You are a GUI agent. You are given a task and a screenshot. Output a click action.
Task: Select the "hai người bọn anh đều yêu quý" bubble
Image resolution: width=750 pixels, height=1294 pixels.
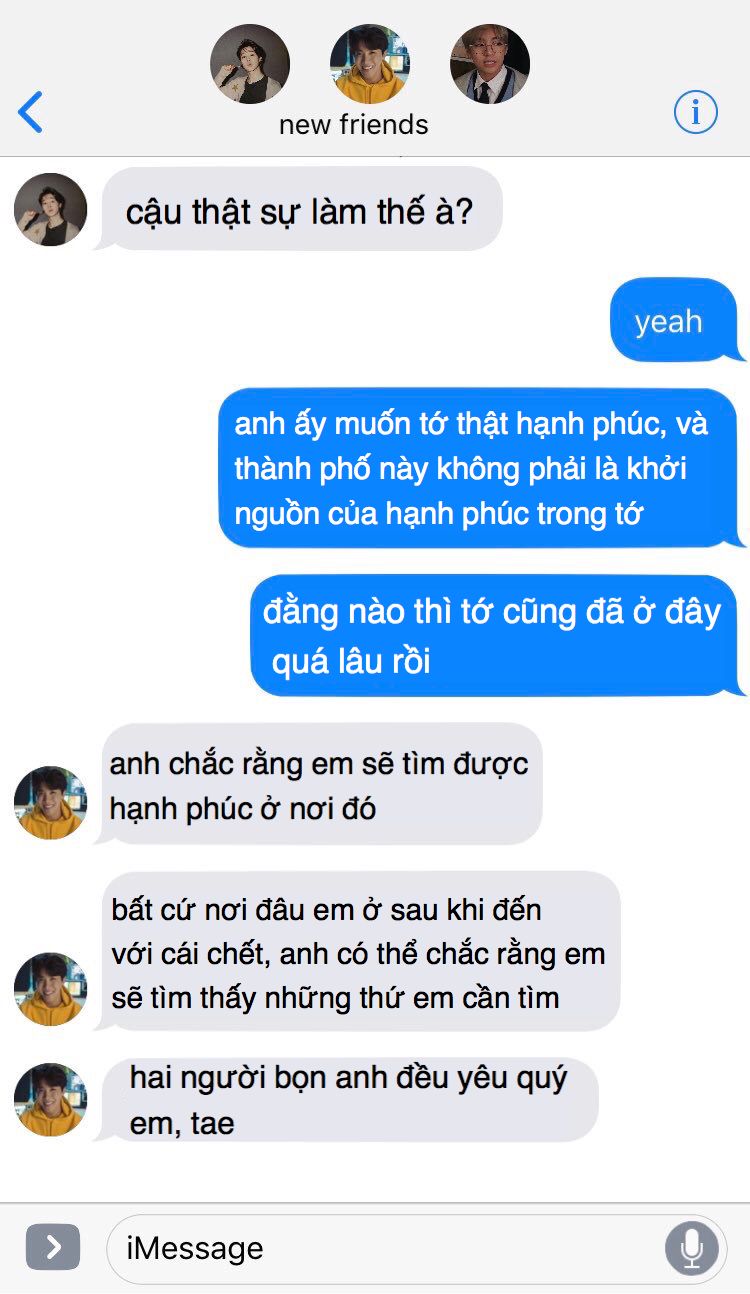pos(347,1099)
